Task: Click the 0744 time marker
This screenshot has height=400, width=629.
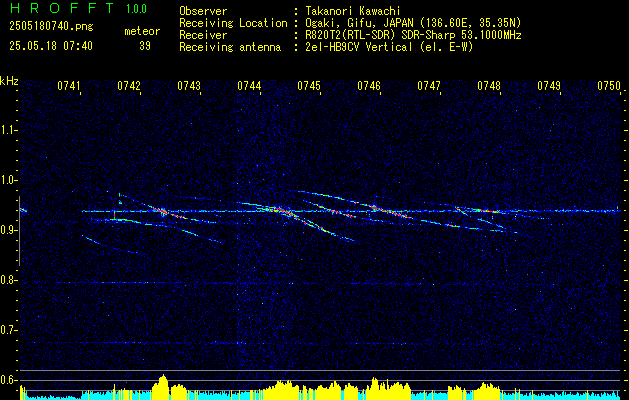Action: pyautogui.click(x=249, y=86)
